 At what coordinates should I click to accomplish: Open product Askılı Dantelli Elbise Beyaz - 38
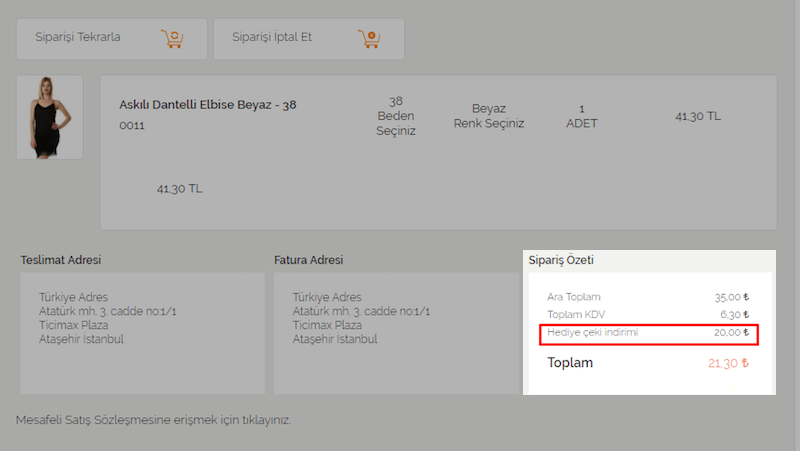tap(208, 105)
